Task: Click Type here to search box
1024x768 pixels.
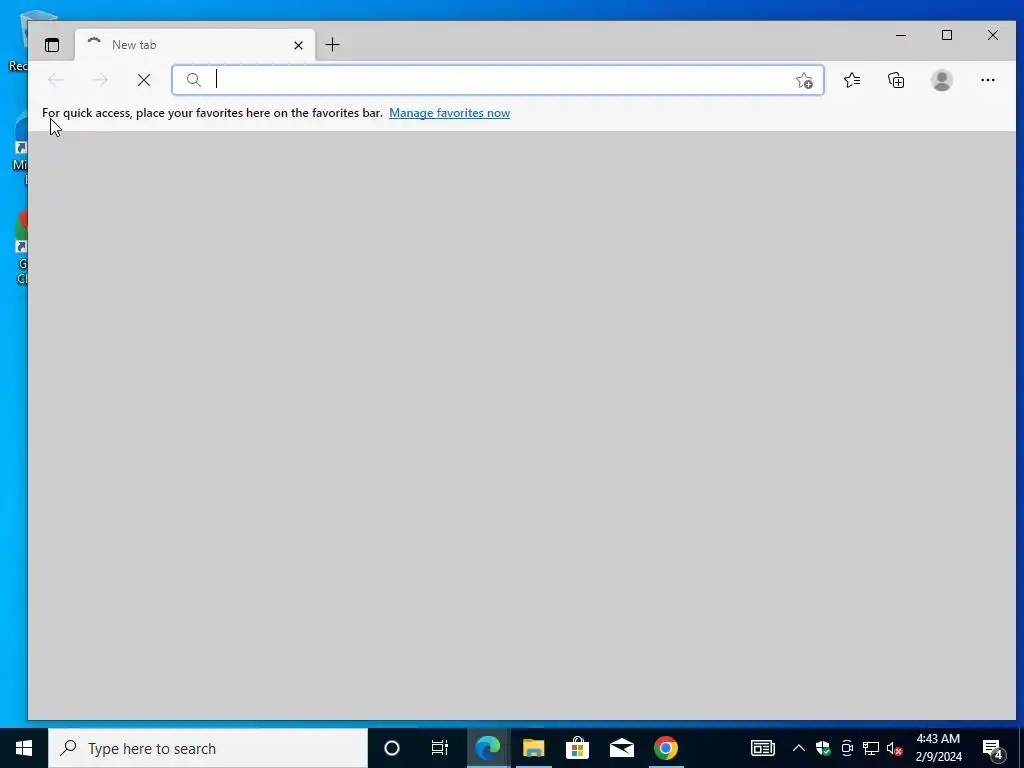Action: click(x=208, y=748)
